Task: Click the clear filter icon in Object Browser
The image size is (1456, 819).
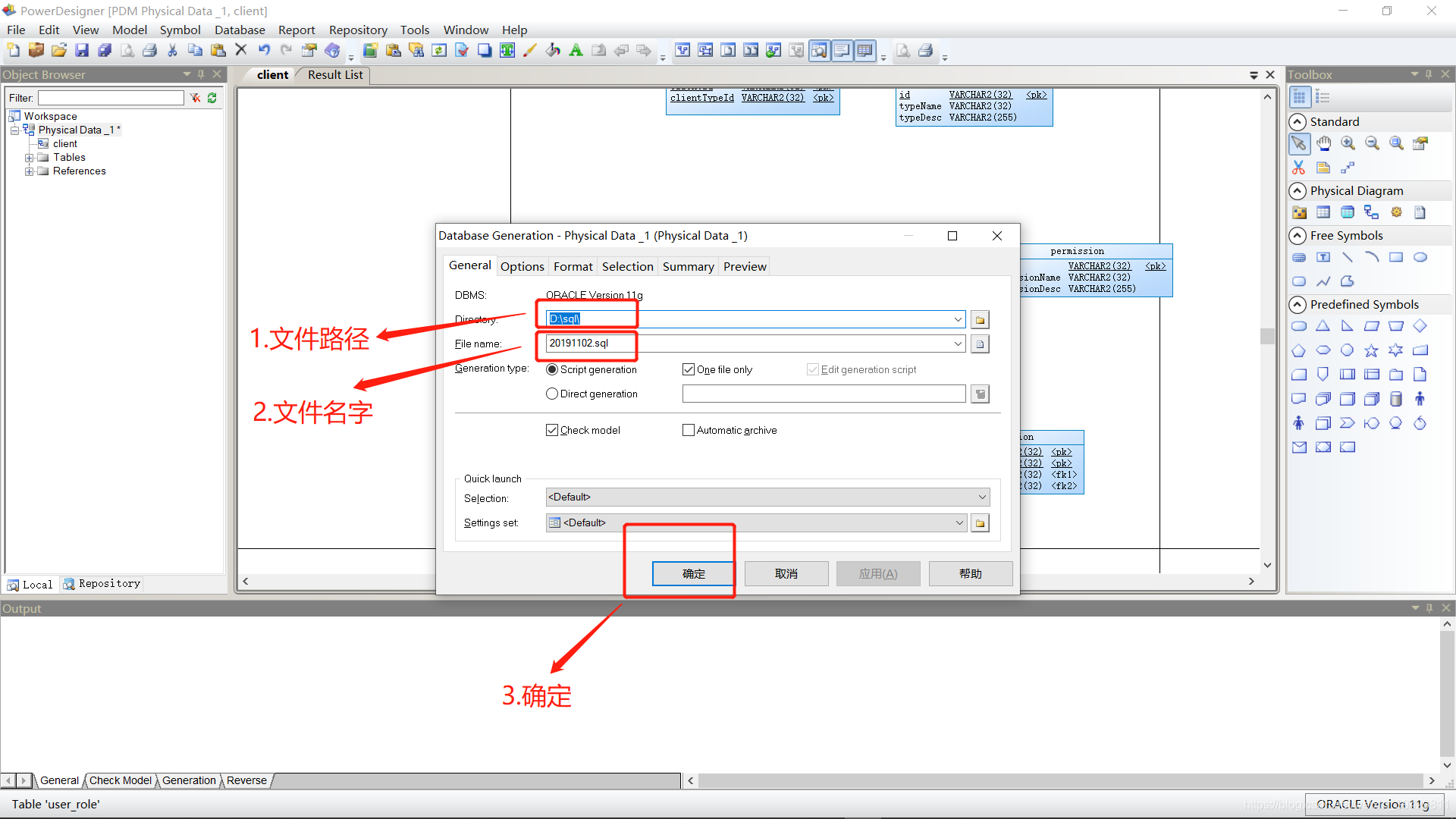Action: 196,98
